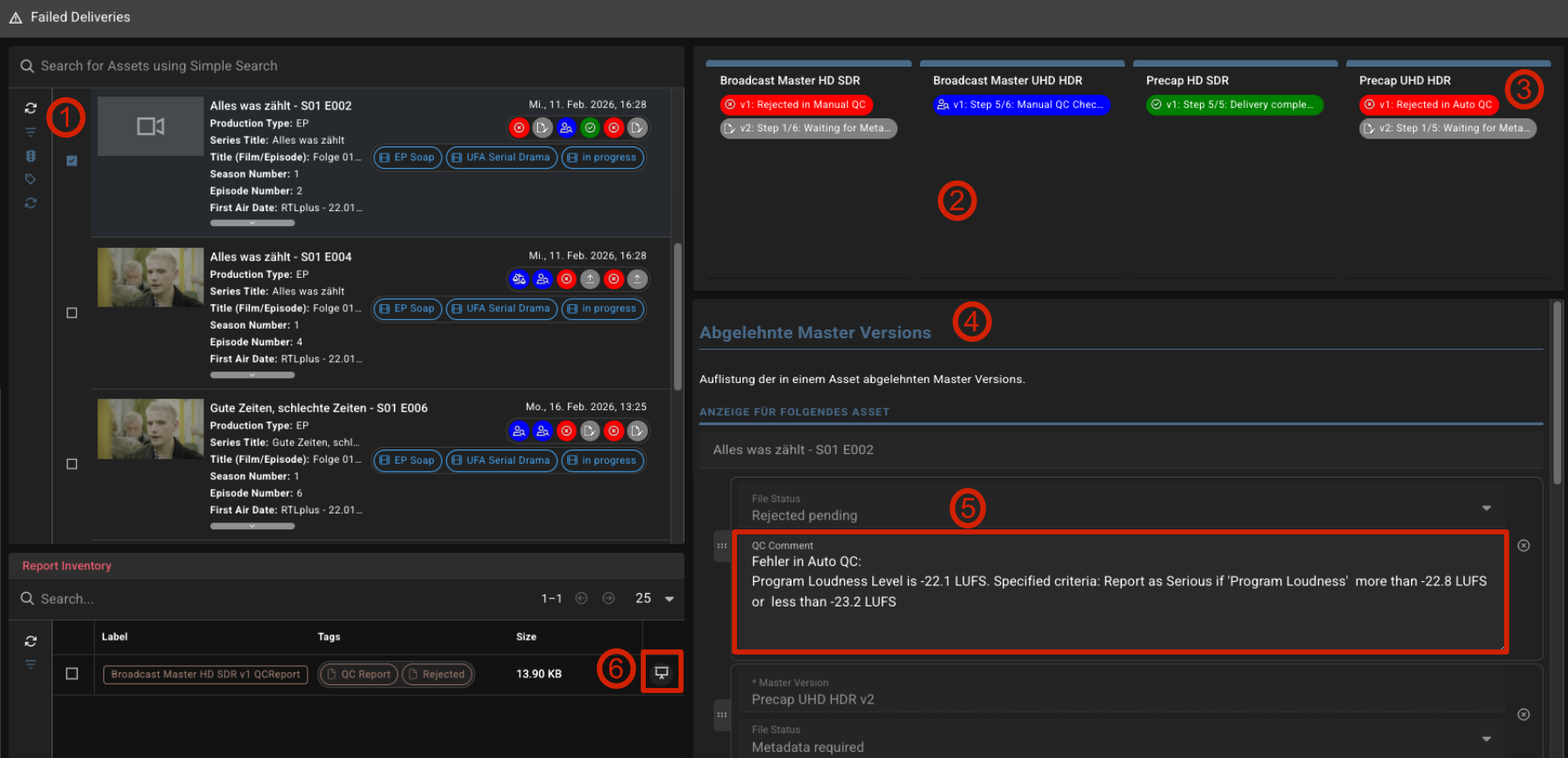This screenshot has height=758, width=1568.
Task: Click the asset list vertical scrollbar
Action: pos(678,315)
